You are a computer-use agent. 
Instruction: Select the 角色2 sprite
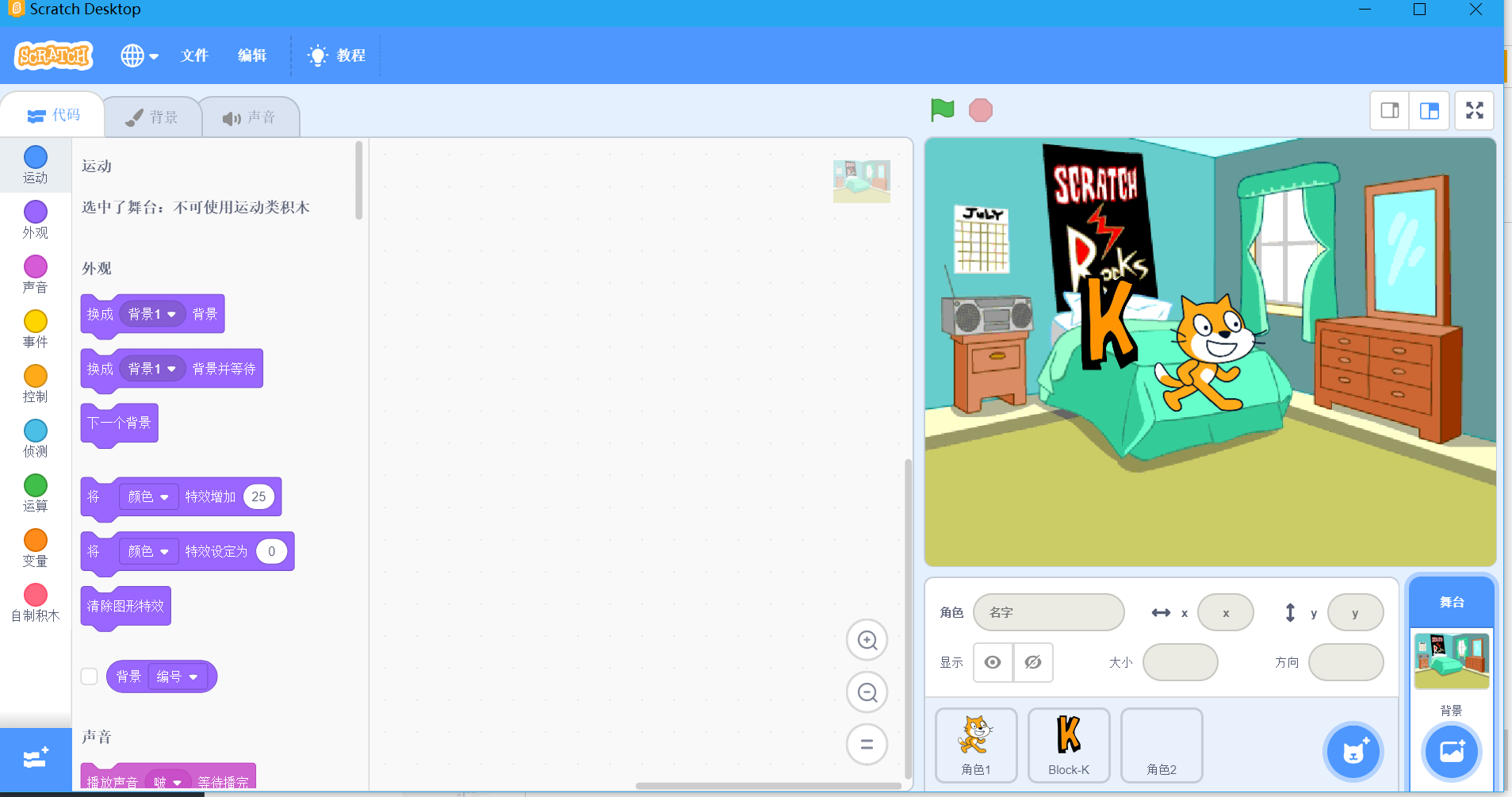click(1162, 745)
